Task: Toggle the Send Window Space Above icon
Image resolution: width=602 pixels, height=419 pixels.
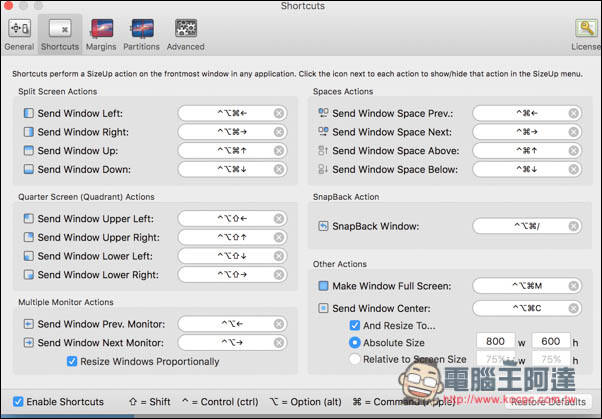Action: 323,150
